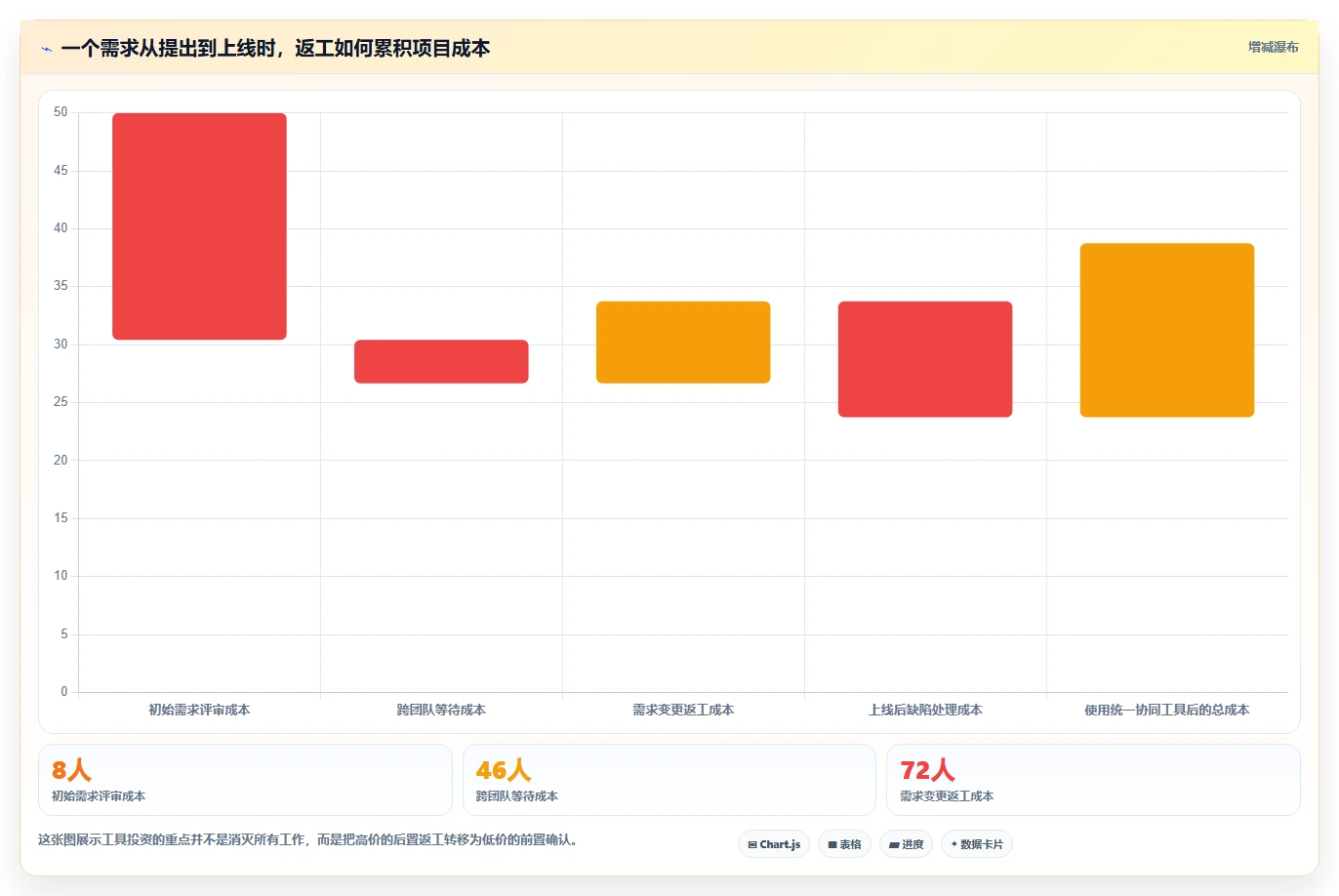Click the 增减瀑布 label in header
Screen dimensions: 1339x896
click(x=1273, y=47)
